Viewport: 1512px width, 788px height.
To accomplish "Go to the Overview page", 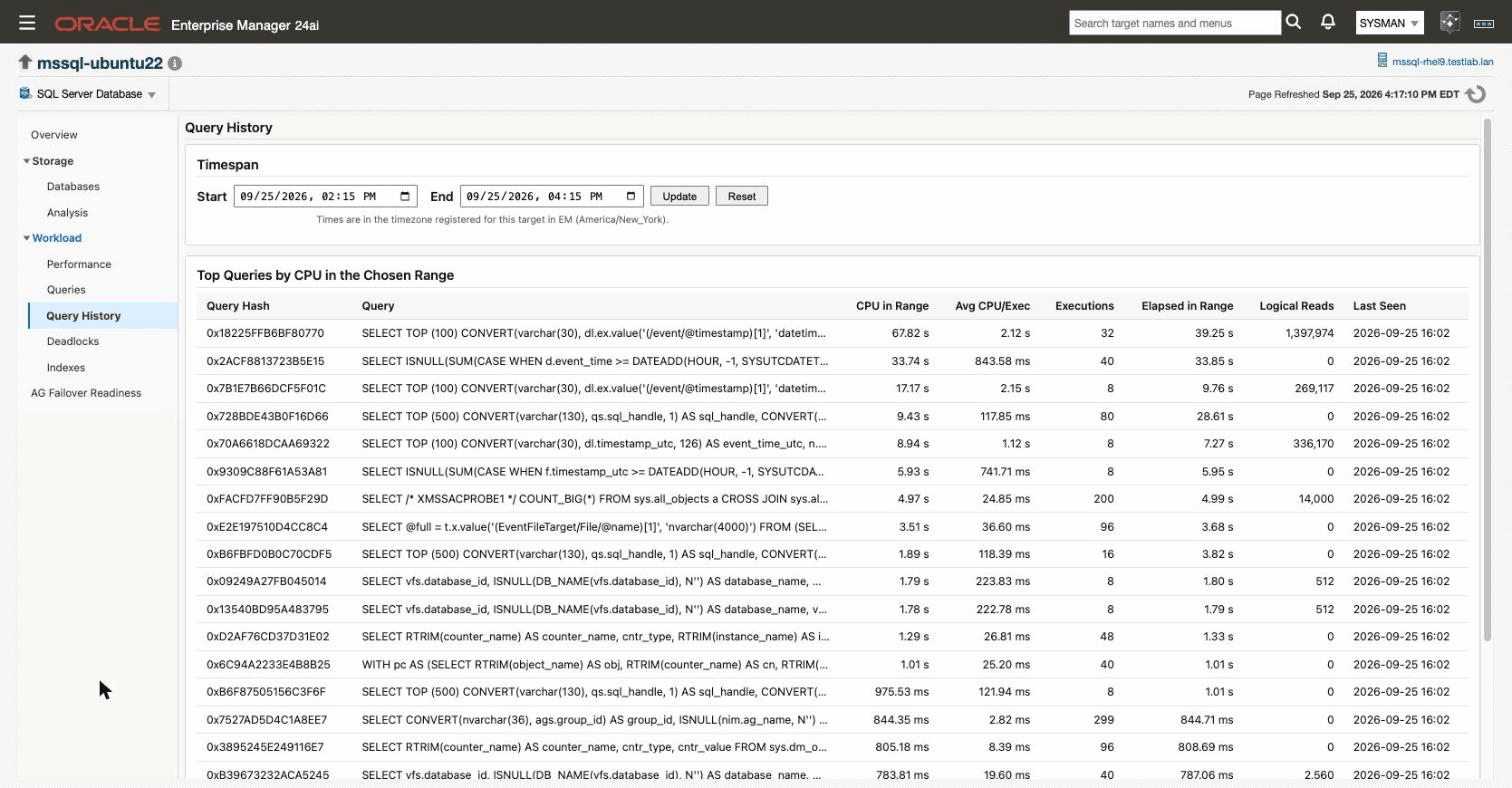I will (54, 135).
